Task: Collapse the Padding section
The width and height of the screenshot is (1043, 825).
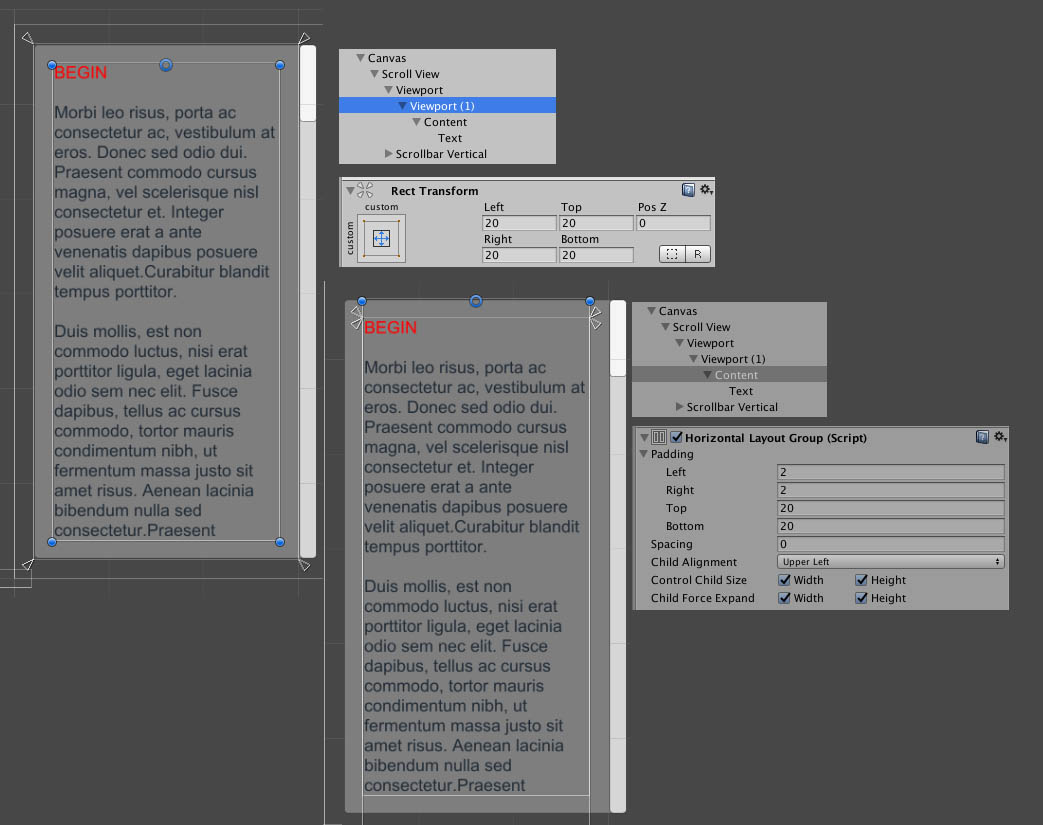Action: [645, 453]
